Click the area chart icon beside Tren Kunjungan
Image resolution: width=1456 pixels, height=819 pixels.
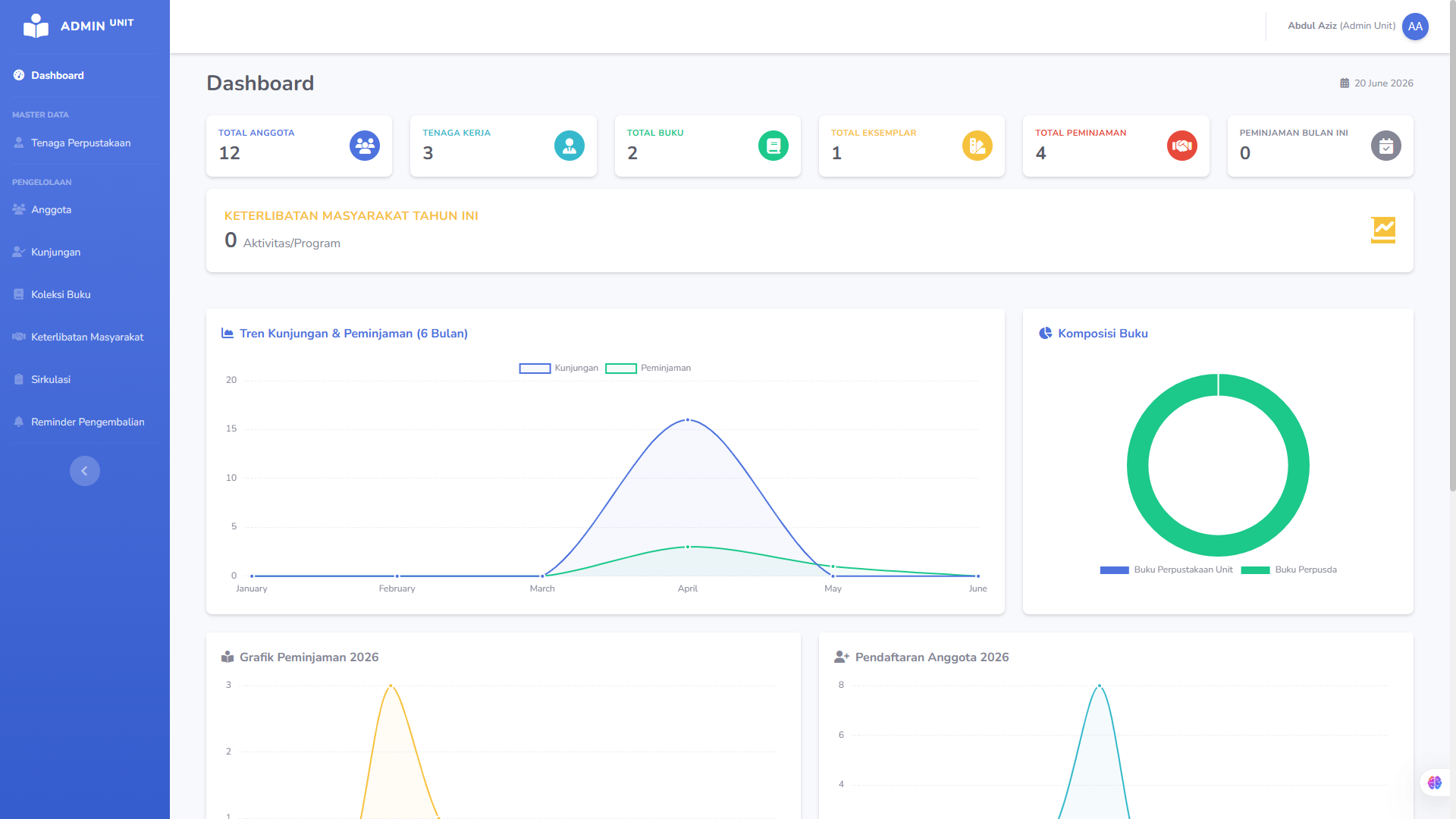(x=227, y=333)
